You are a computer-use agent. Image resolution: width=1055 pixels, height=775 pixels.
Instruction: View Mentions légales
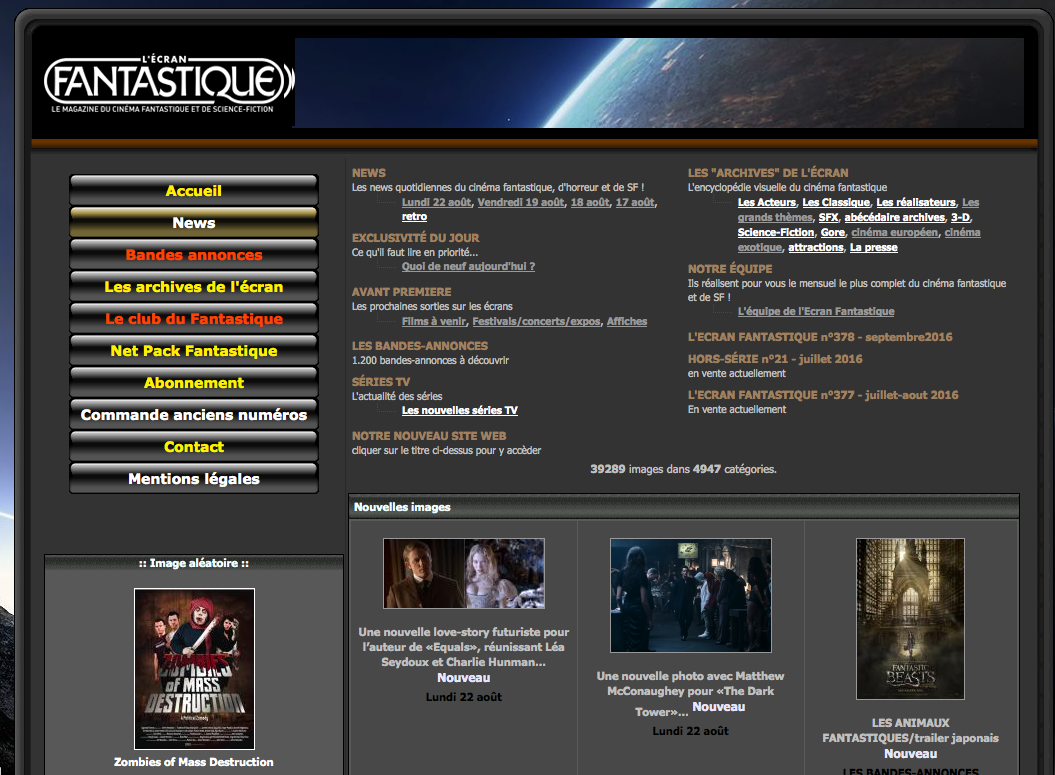193,479
